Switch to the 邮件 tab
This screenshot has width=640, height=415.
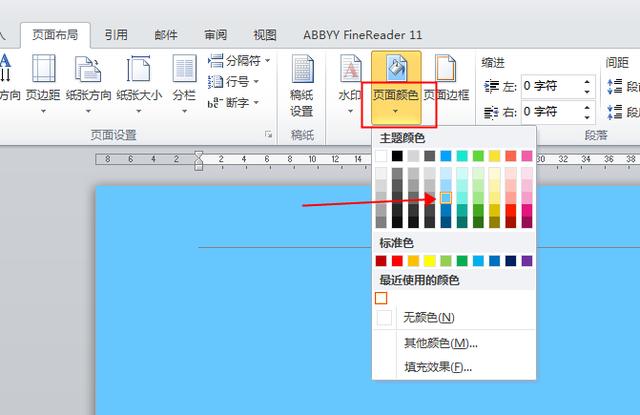point(166,35)
